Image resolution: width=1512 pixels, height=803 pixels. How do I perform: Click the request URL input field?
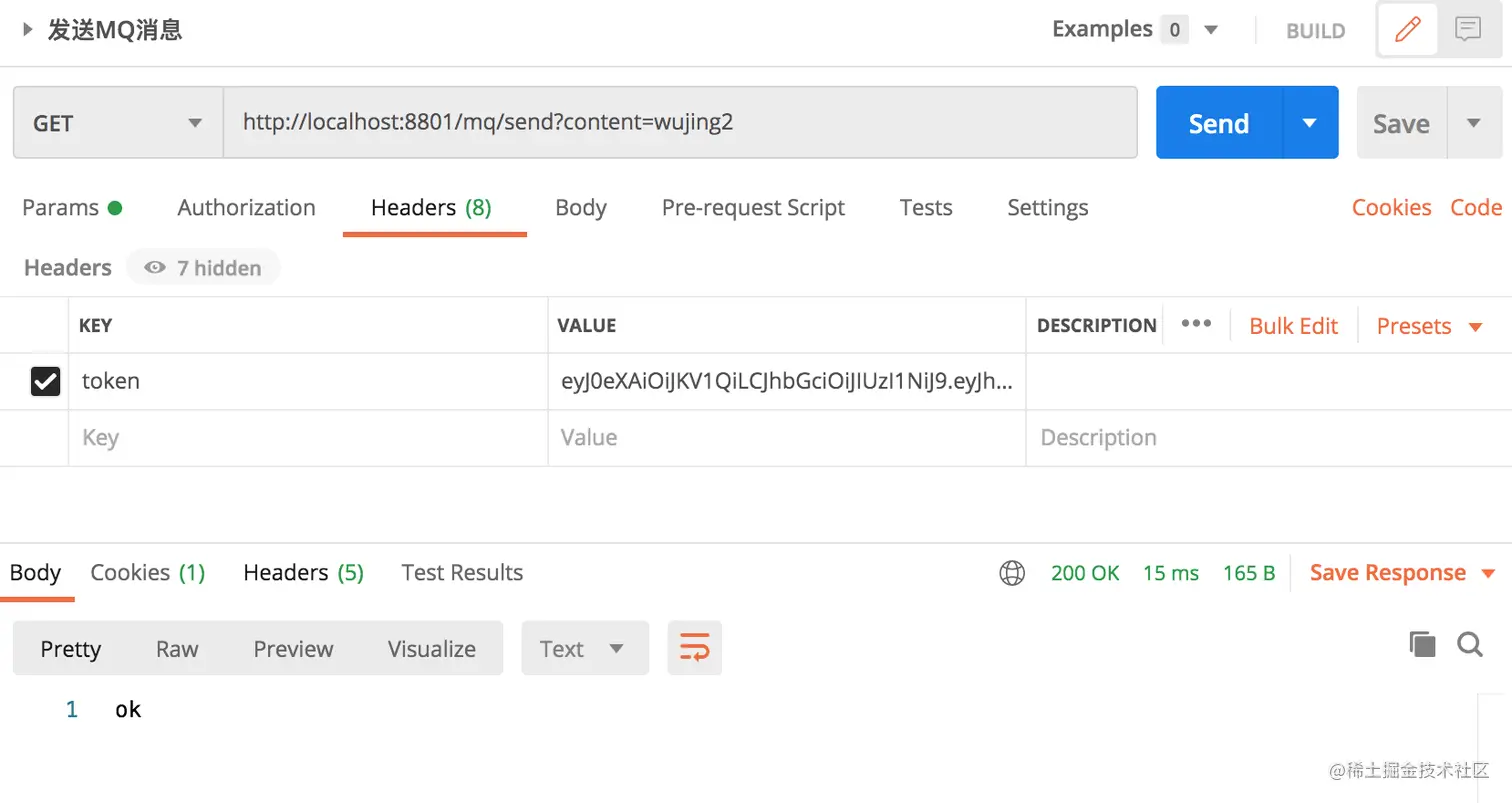click(680, 123)
